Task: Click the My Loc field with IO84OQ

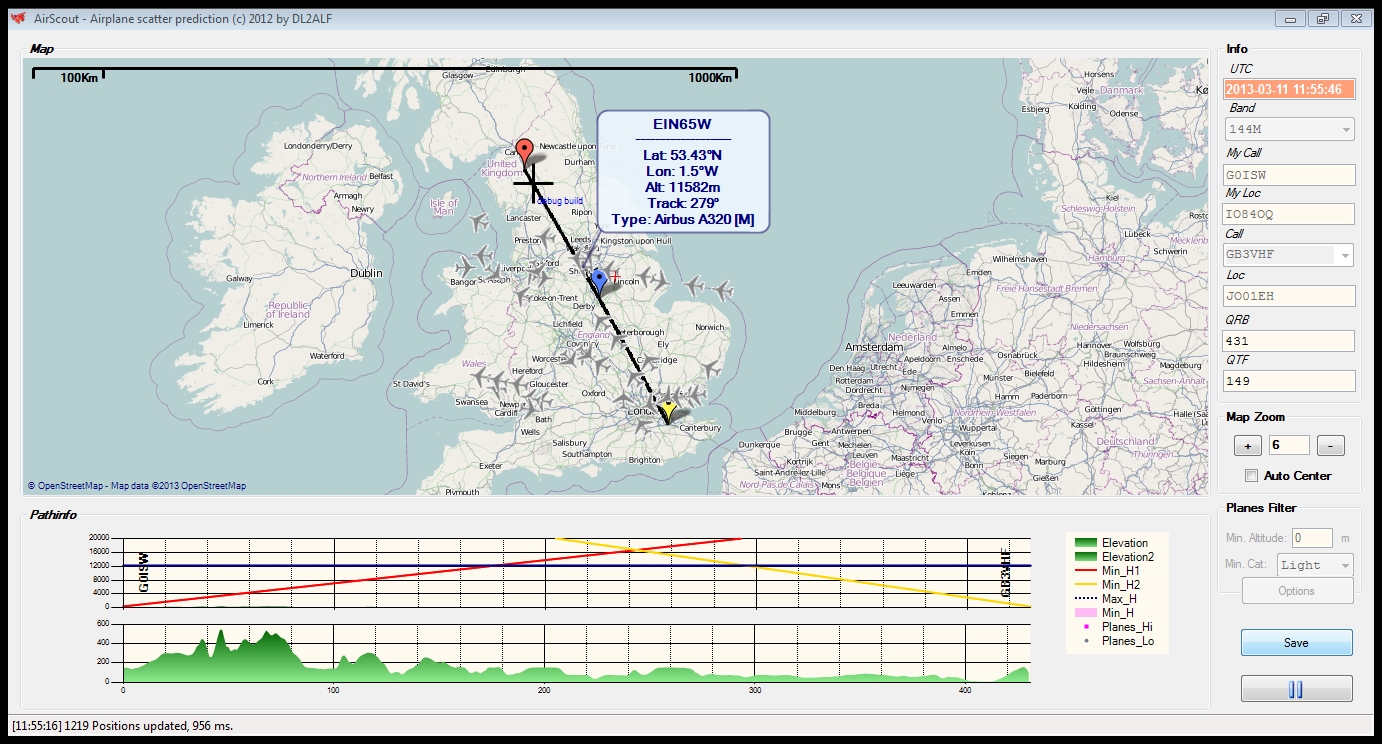Action: tap(1290, 214)
